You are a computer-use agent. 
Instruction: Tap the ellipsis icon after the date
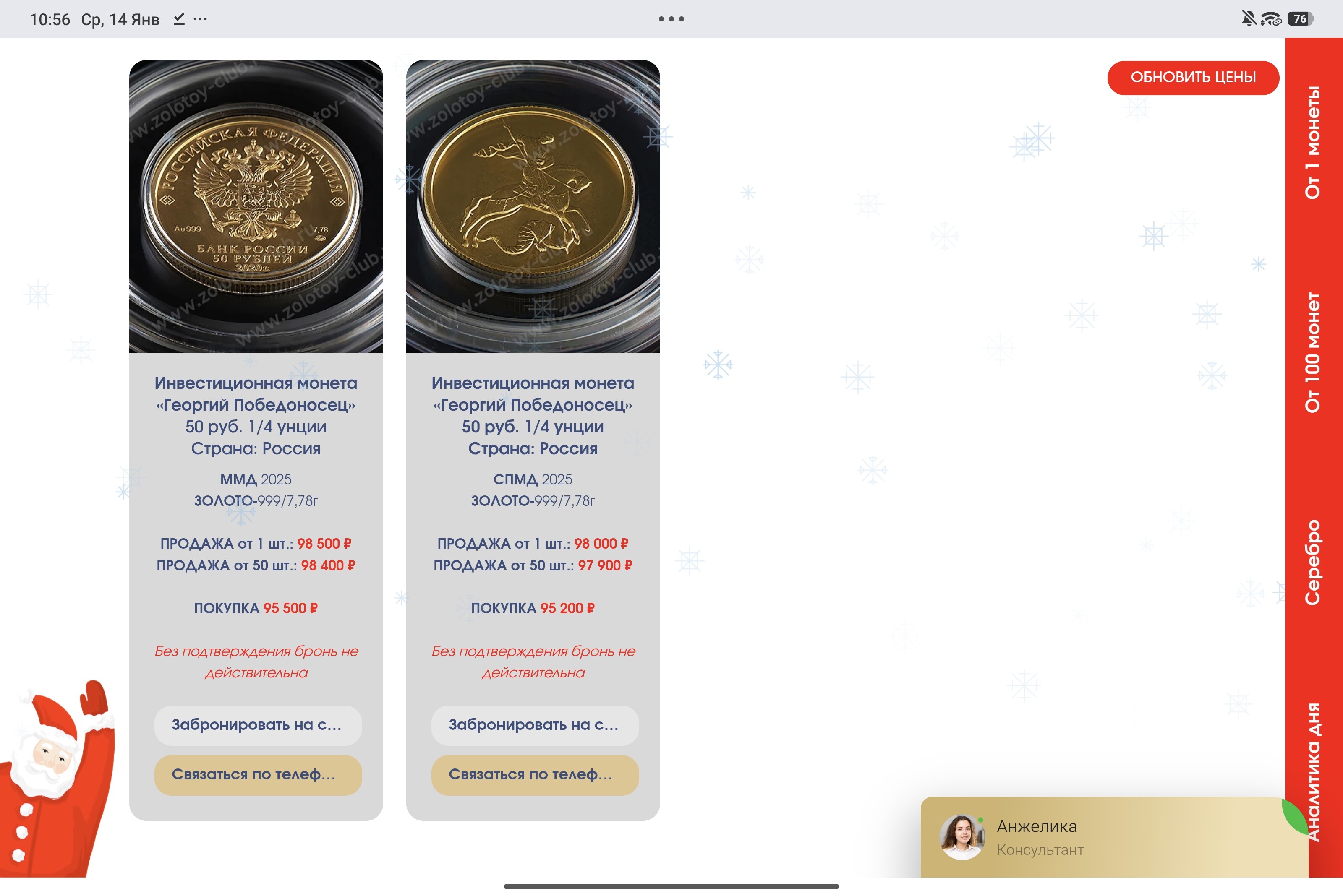pos(200,19)
